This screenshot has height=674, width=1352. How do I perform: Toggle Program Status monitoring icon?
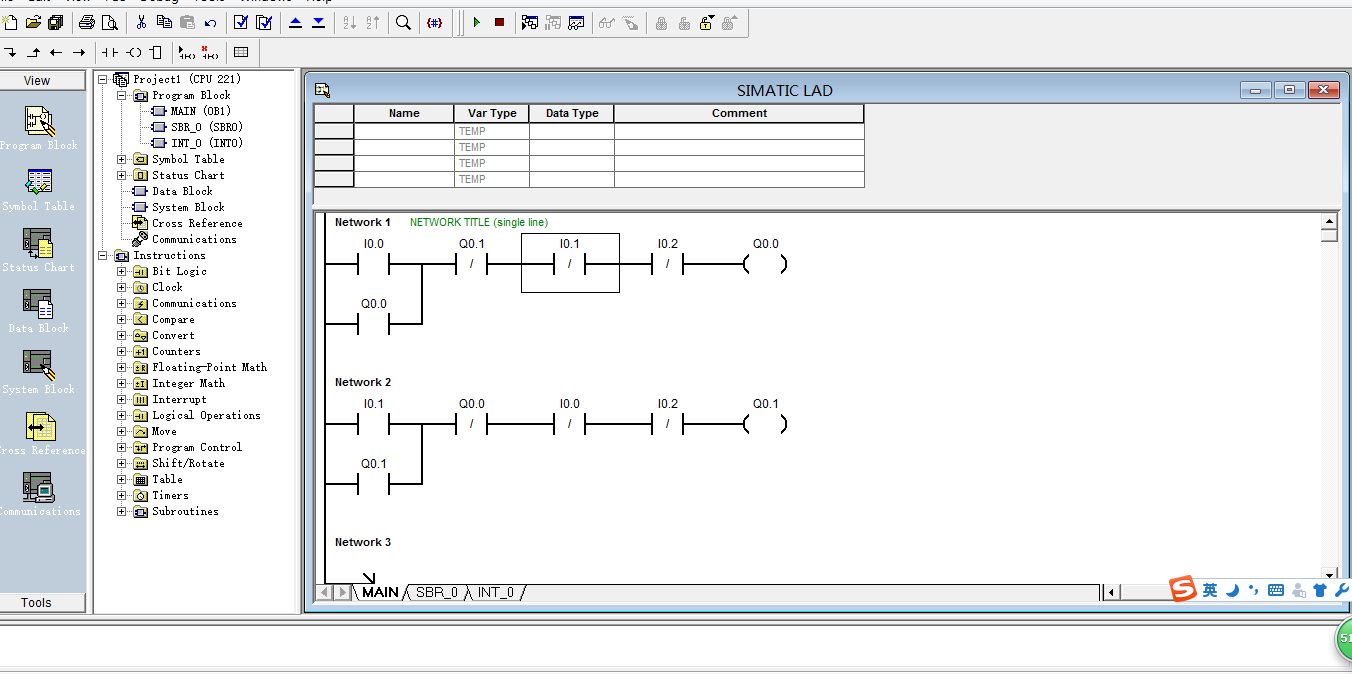coord(530,22)
